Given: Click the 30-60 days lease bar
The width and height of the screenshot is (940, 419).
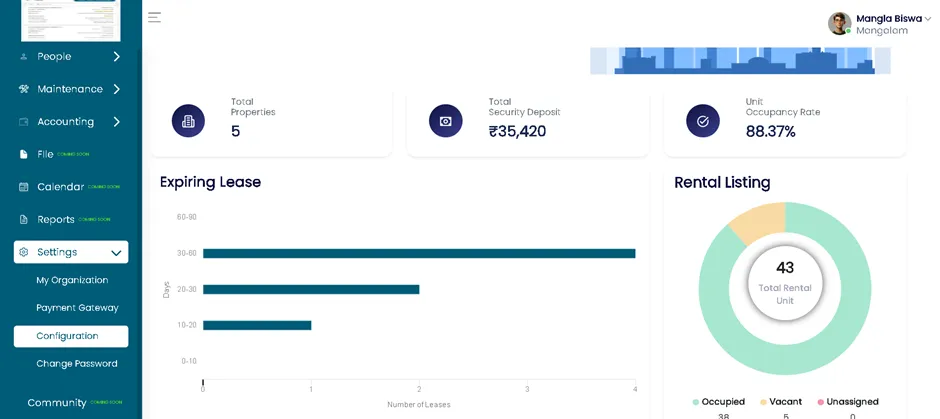Looking at the screenshot, I should pos(419,254).
